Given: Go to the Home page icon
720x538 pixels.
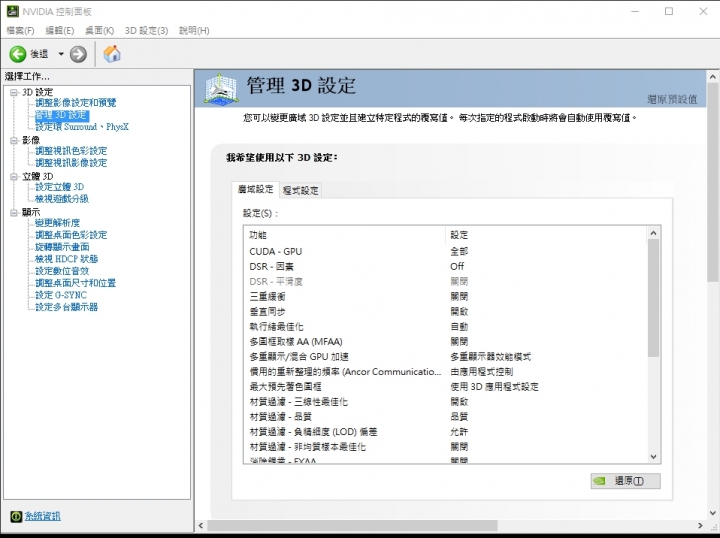Looking at the screenshot, I should pos(112,54).
